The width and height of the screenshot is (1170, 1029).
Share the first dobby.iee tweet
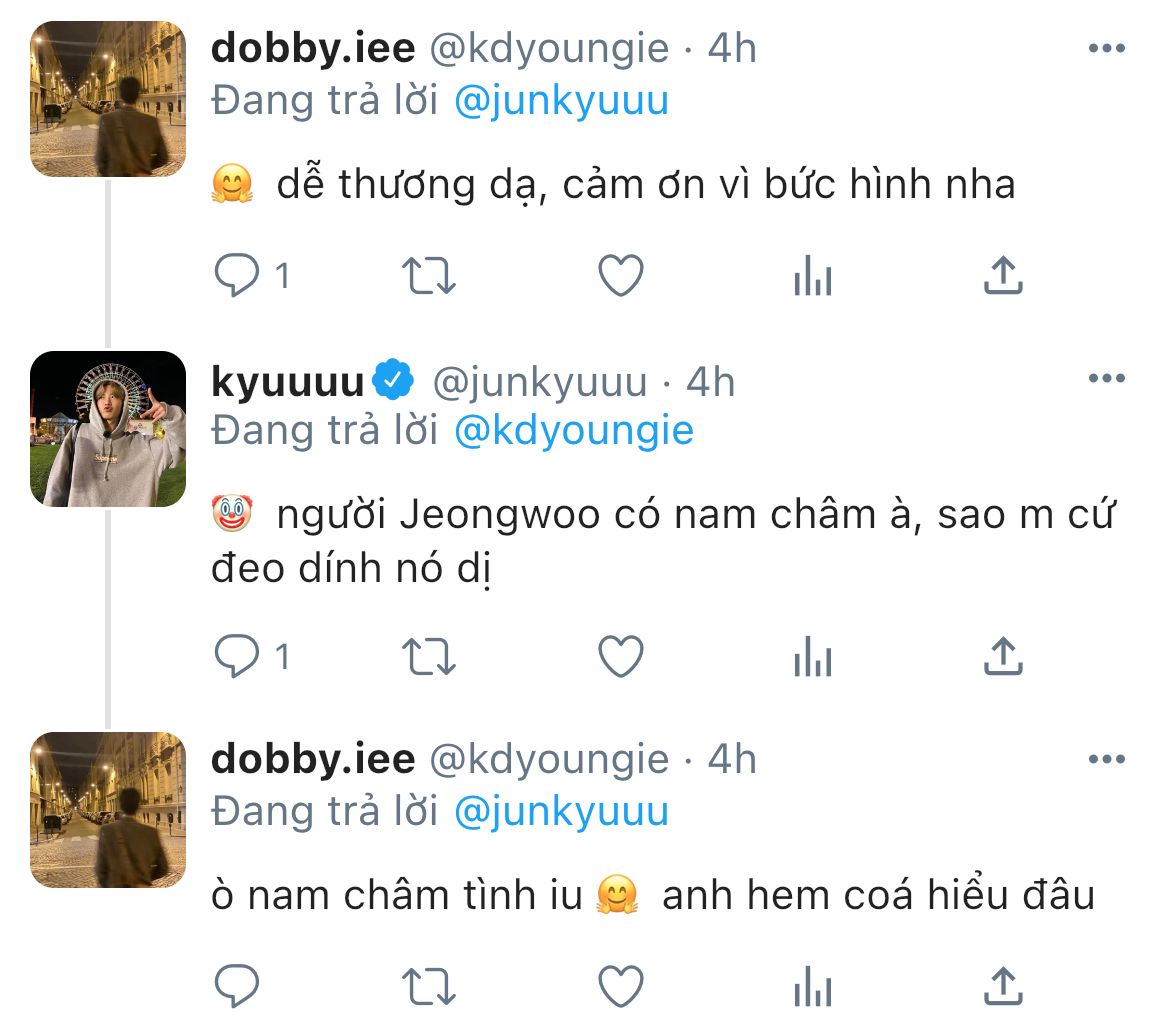click(x=1003, y=275)
